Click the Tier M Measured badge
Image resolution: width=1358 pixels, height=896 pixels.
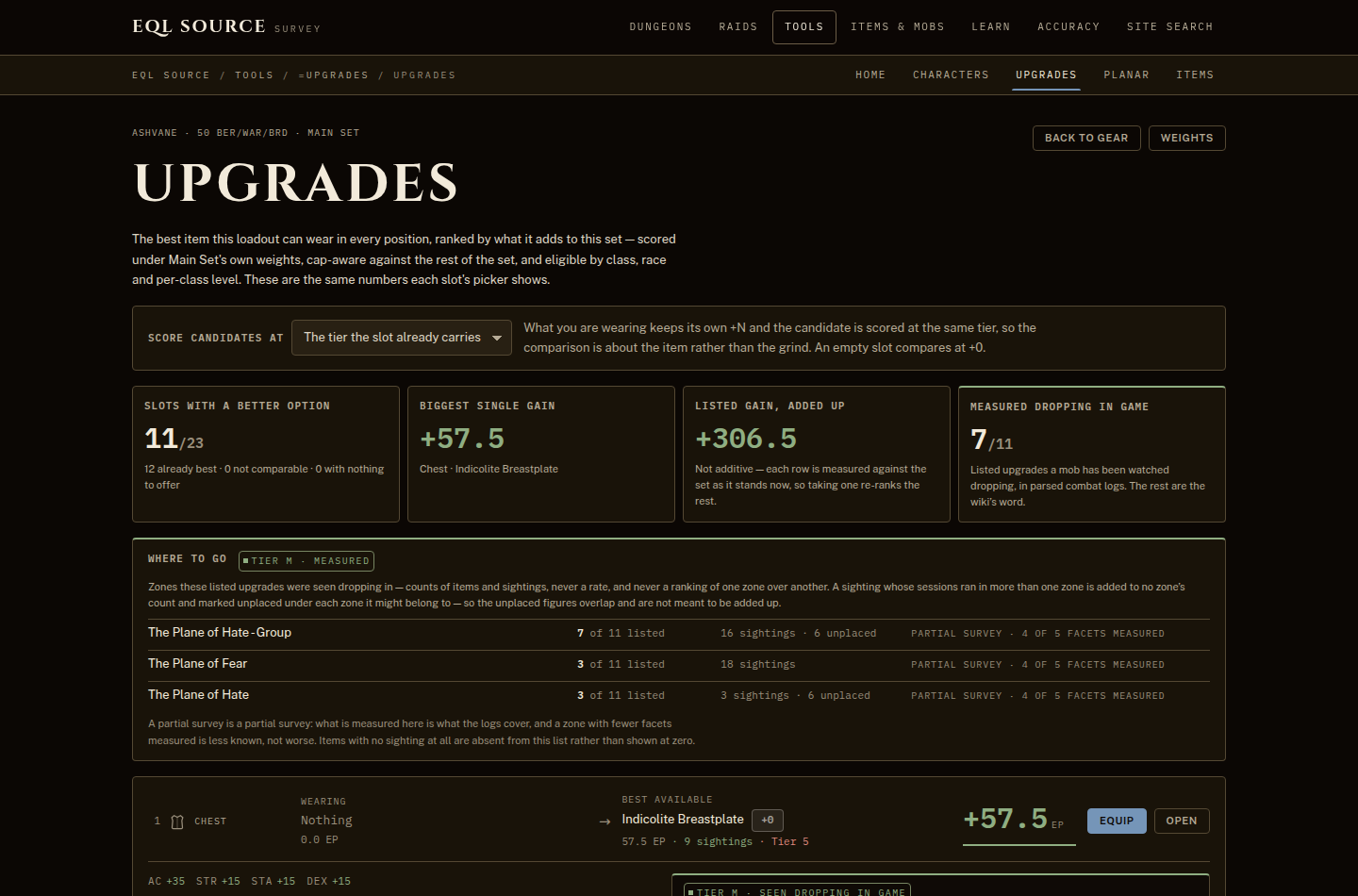click(x=306, y=561)
